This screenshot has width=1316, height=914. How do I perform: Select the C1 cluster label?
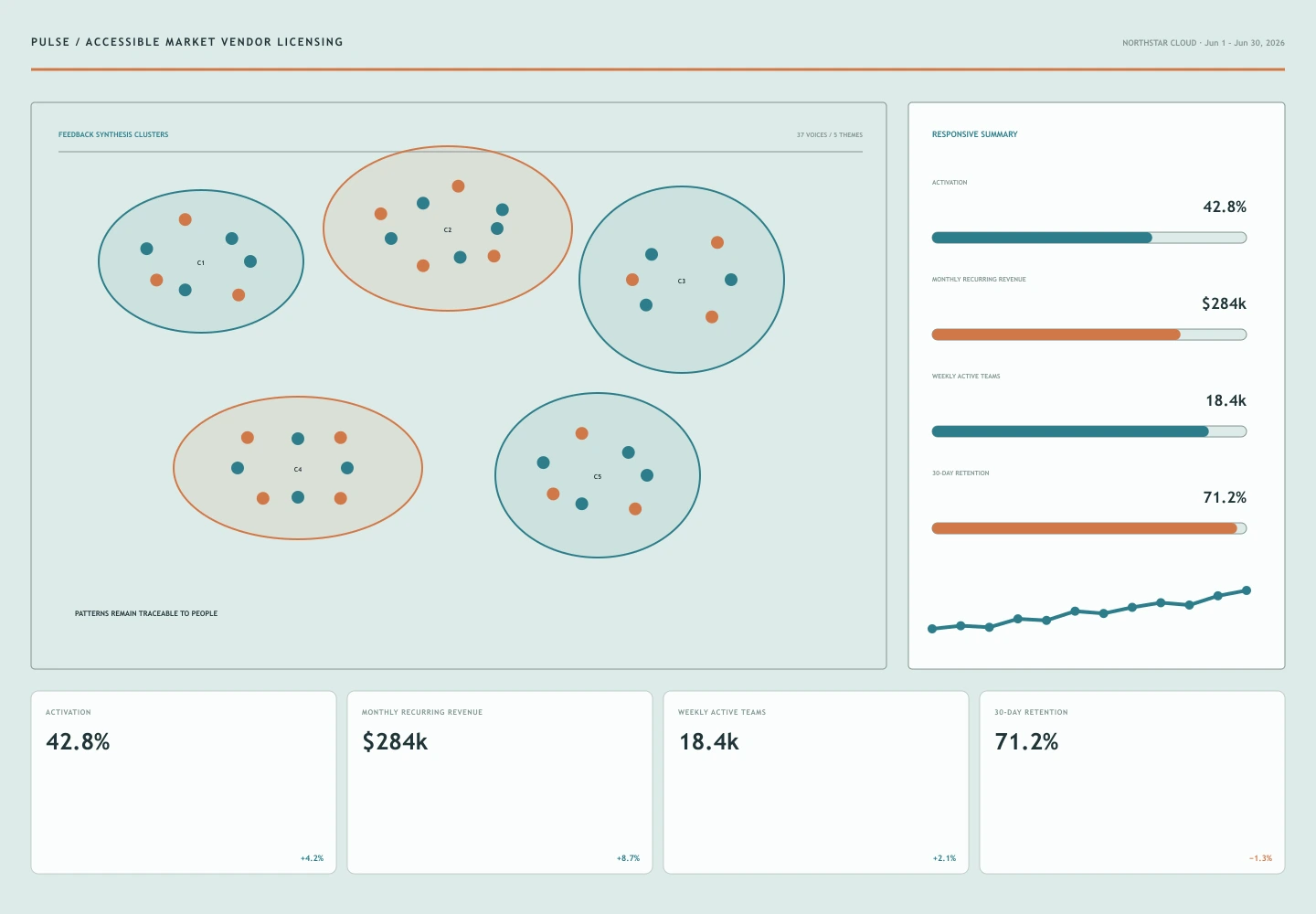click(201, 263)
